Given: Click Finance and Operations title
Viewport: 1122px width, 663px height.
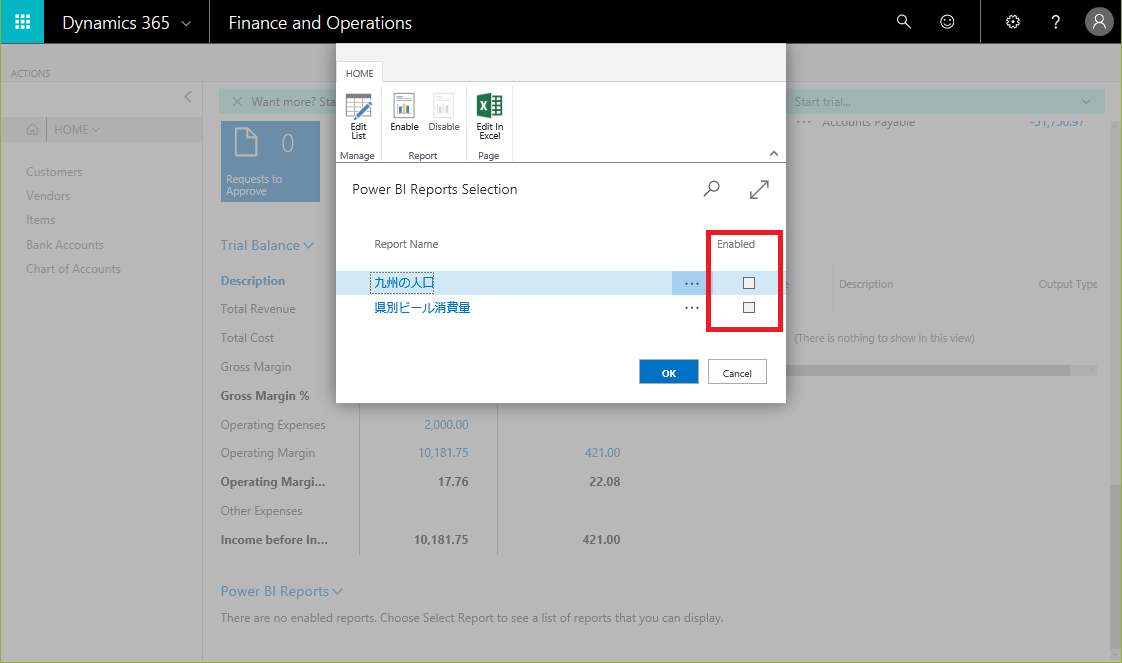Looking at the screenshot, I should [320, 23].
